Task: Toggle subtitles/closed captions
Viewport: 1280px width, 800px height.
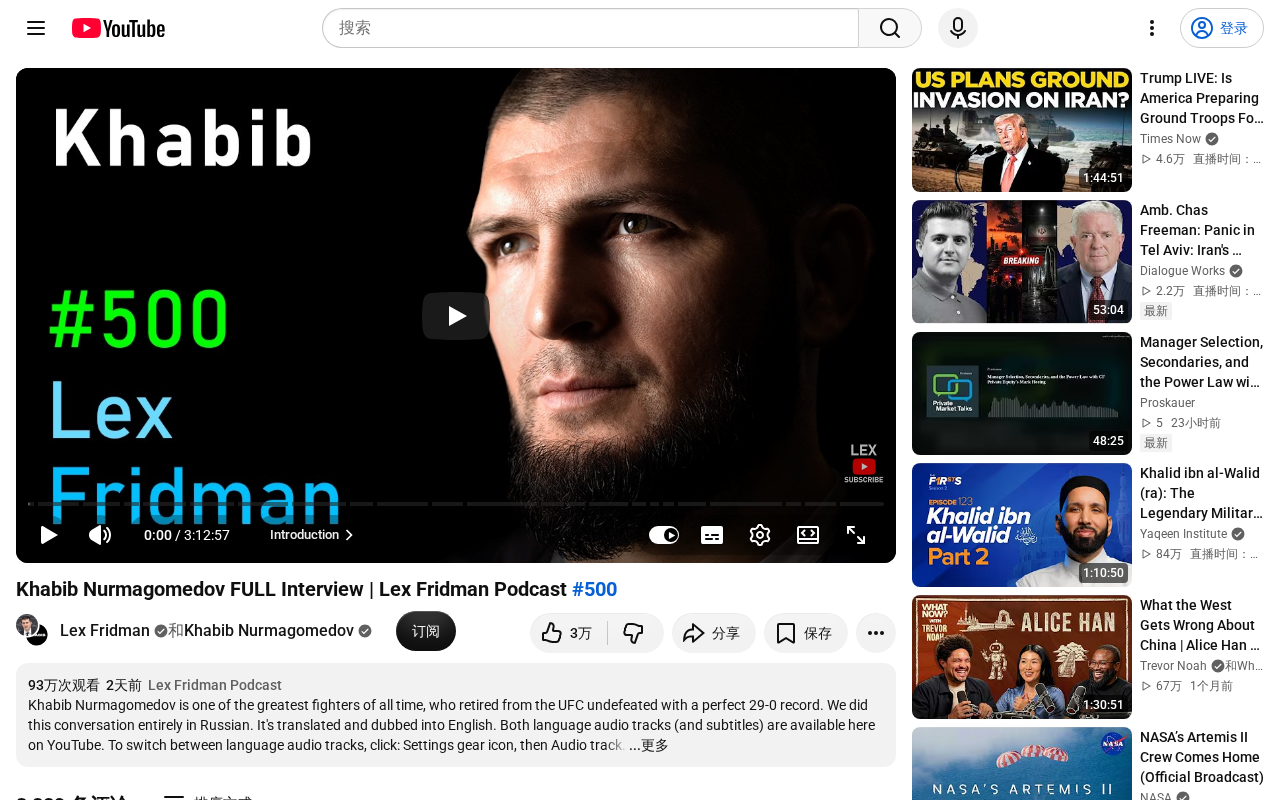Action: click(x=712, y=535)
